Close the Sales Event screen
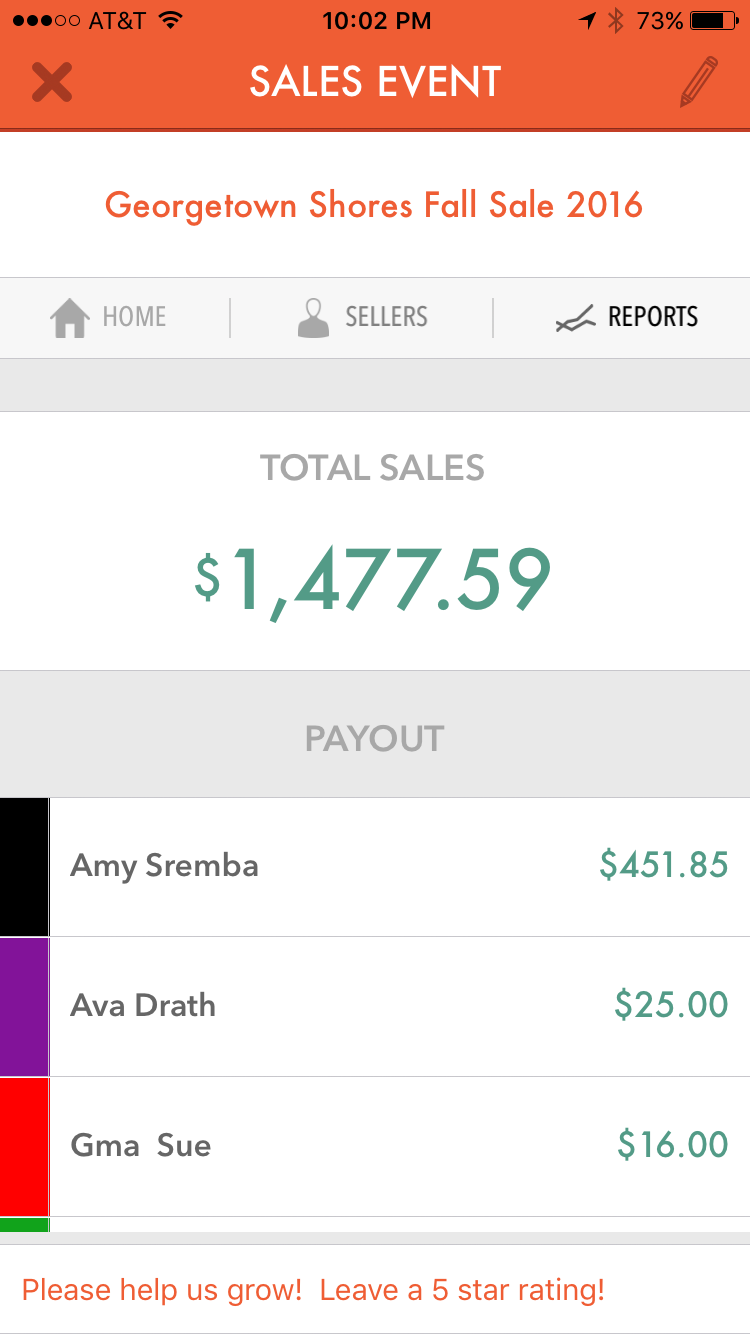The image size is (750, 1334). 51,82
